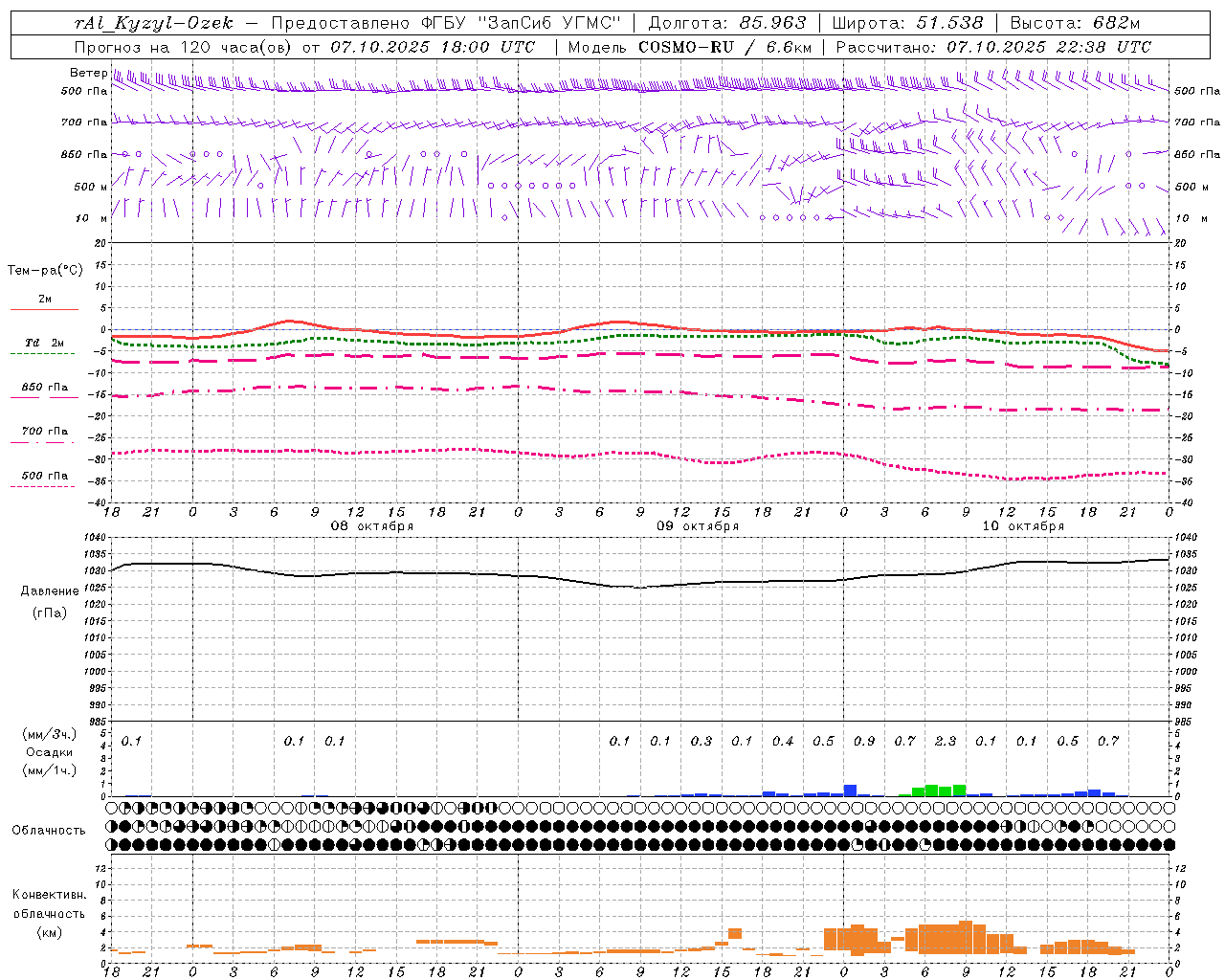Click the Осадки precipitation label
The height and width of the screenshot is (980, 1225).
coord(49,752)
